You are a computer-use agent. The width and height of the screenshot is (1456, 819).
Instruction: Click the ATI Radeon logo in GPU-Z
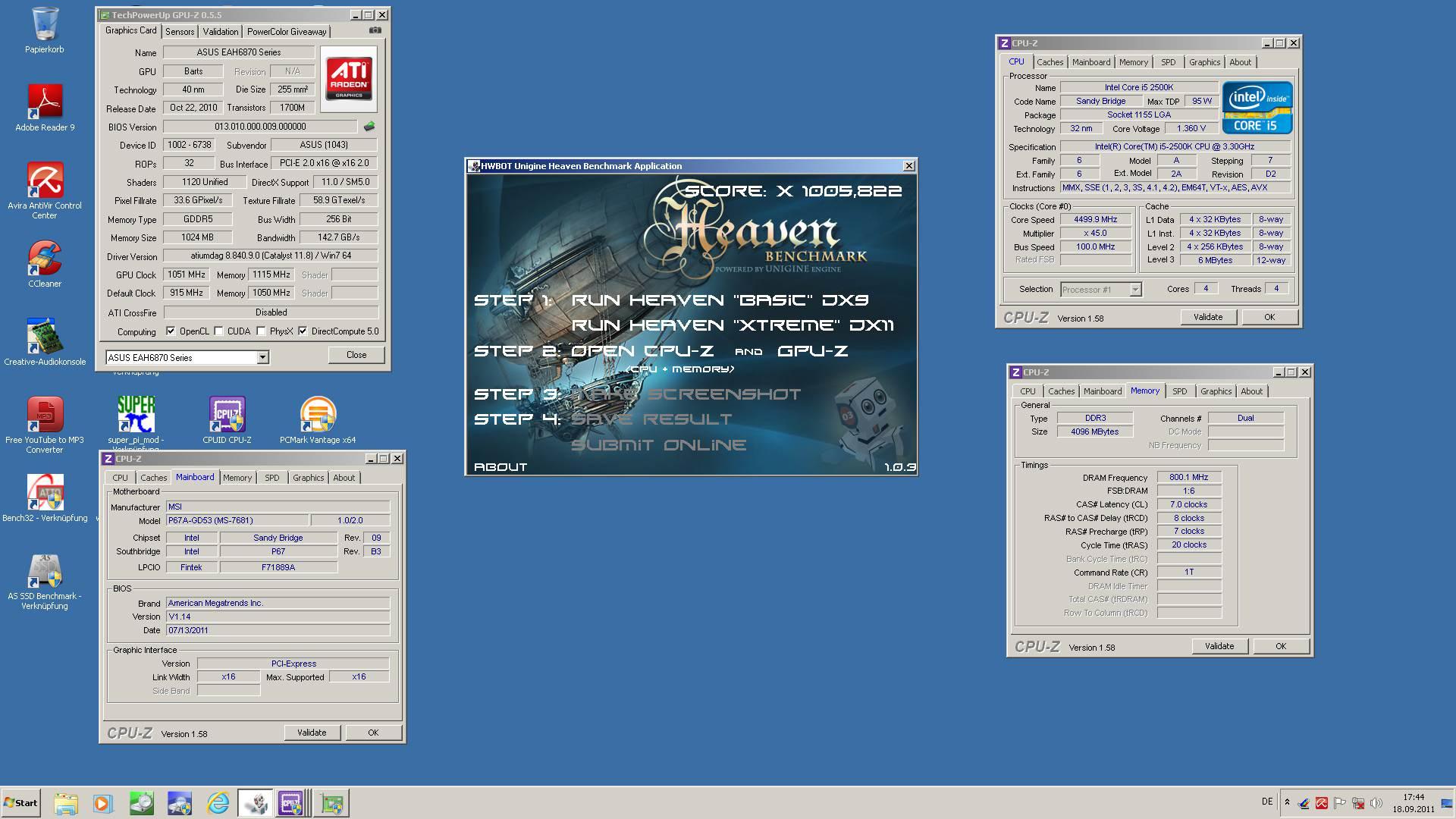pyautogui.click(x=348, y=77)
